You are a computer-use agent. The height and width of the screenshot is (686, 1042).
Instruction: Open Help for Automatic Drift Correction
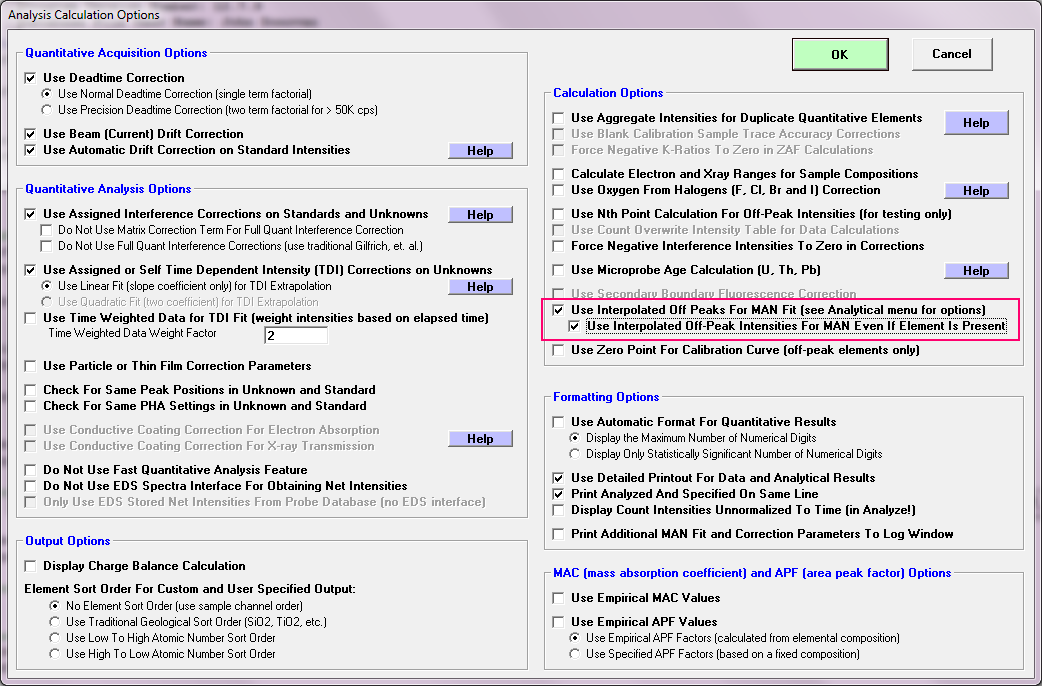pyautogui.click(x=480, y=151)
